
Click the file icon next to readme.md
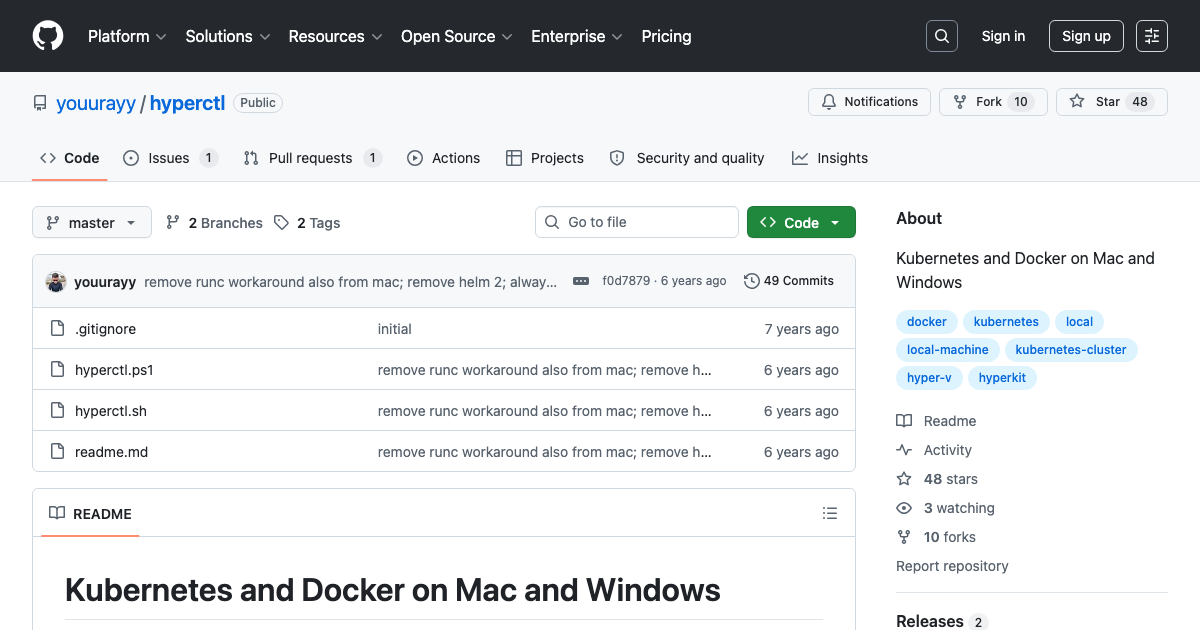(x=57, y=452)
